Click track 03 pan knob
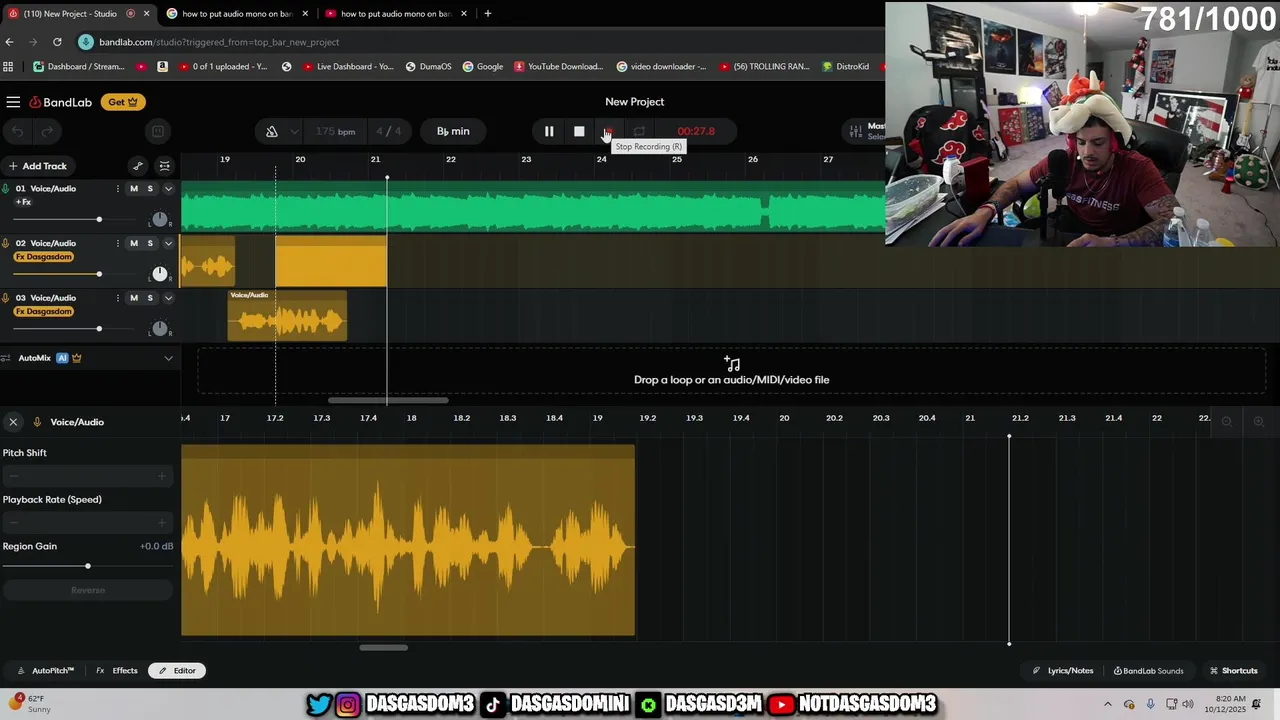Screen dimensions: 1280x720 [159, 328]
